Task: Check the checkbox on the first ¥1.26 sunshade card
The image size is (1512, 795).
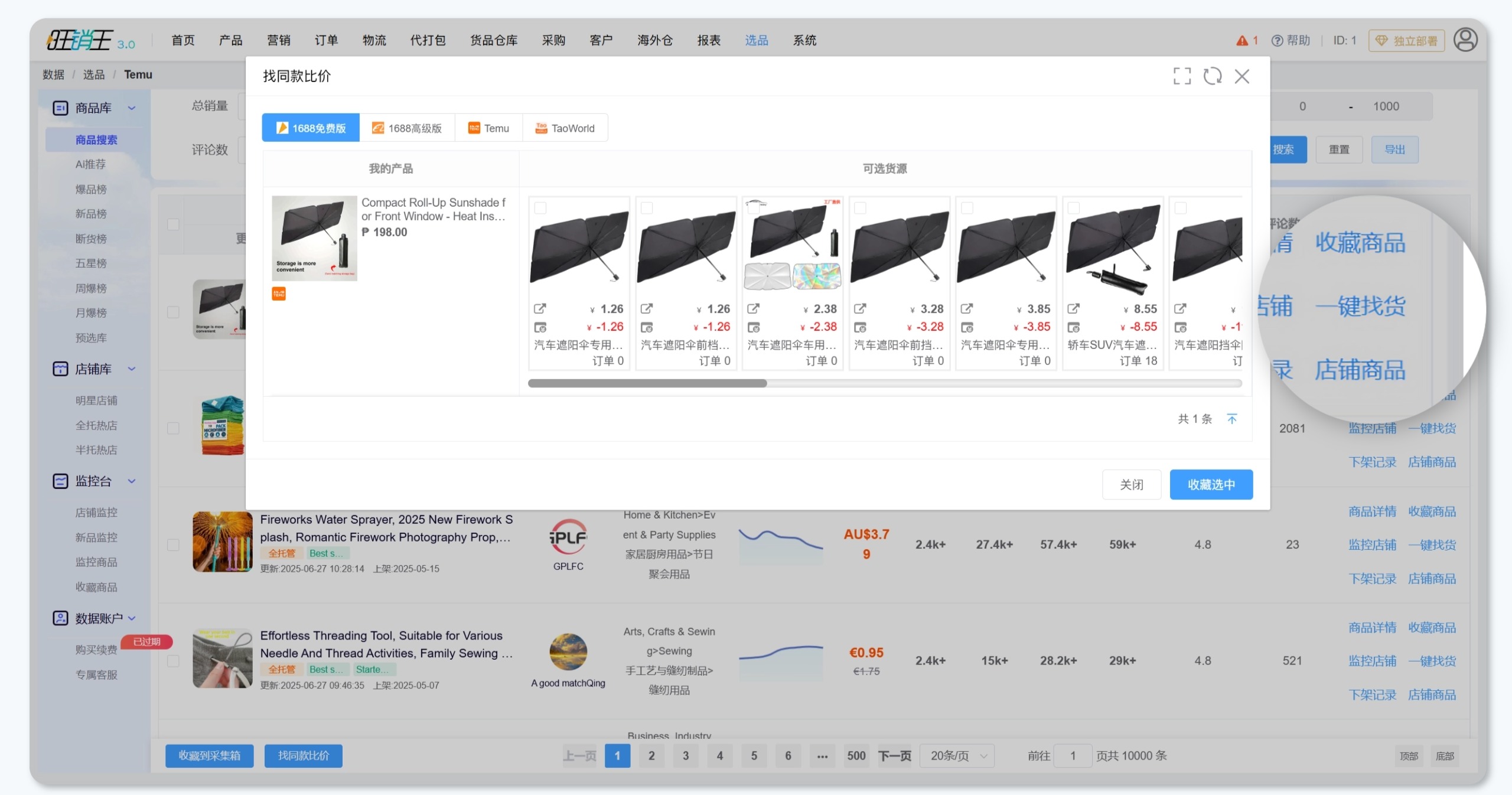Action: (540, 208)
